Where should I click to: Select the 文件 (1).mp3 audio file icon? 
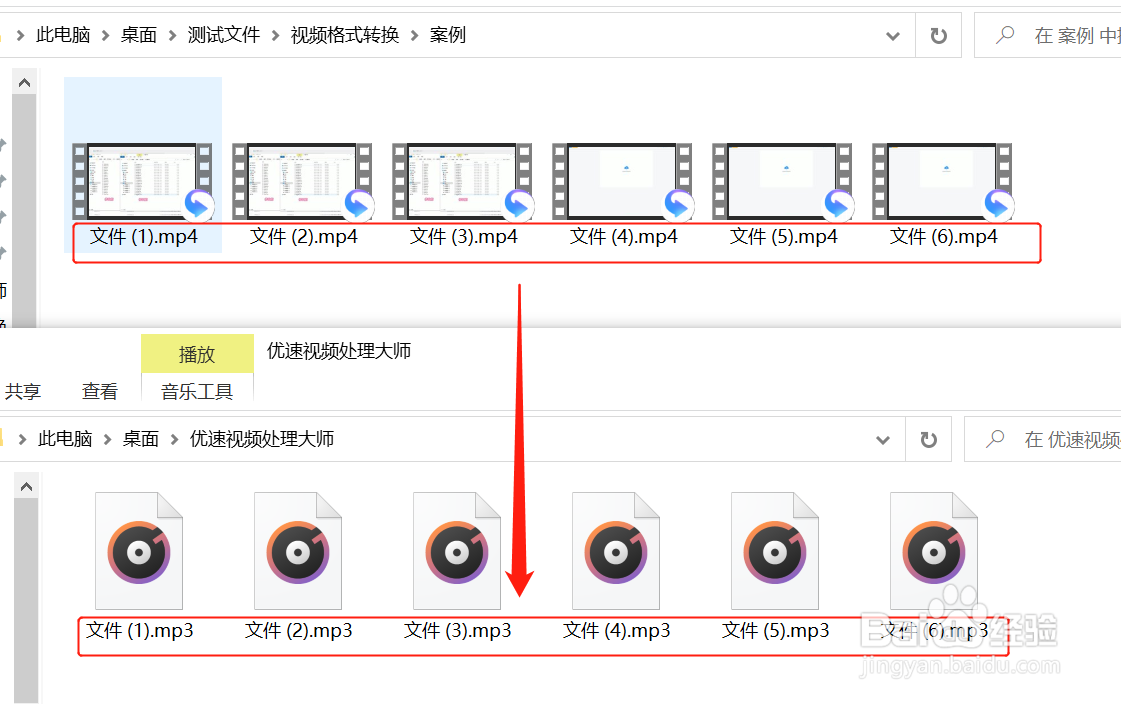[139, 551]
